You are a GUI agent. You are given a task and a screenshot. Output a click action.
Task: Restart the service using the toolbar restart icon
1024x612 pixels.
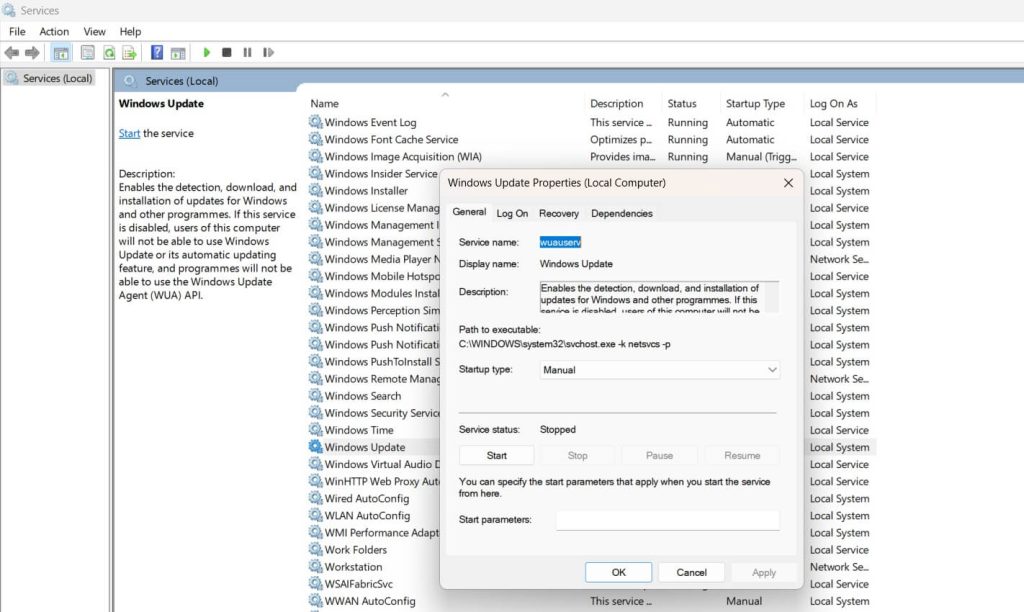pos(268,52)
